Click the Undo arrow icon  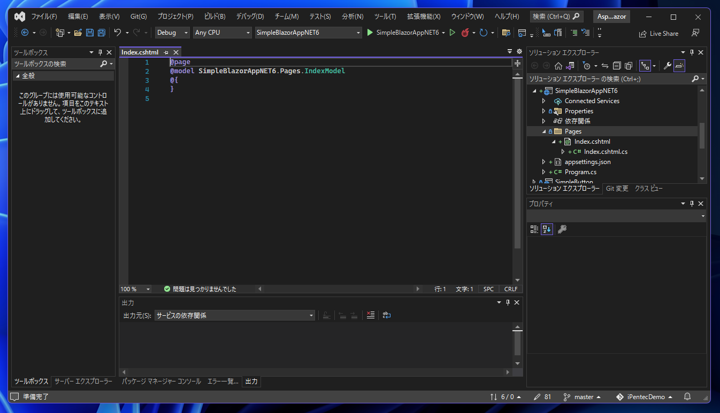118,33
